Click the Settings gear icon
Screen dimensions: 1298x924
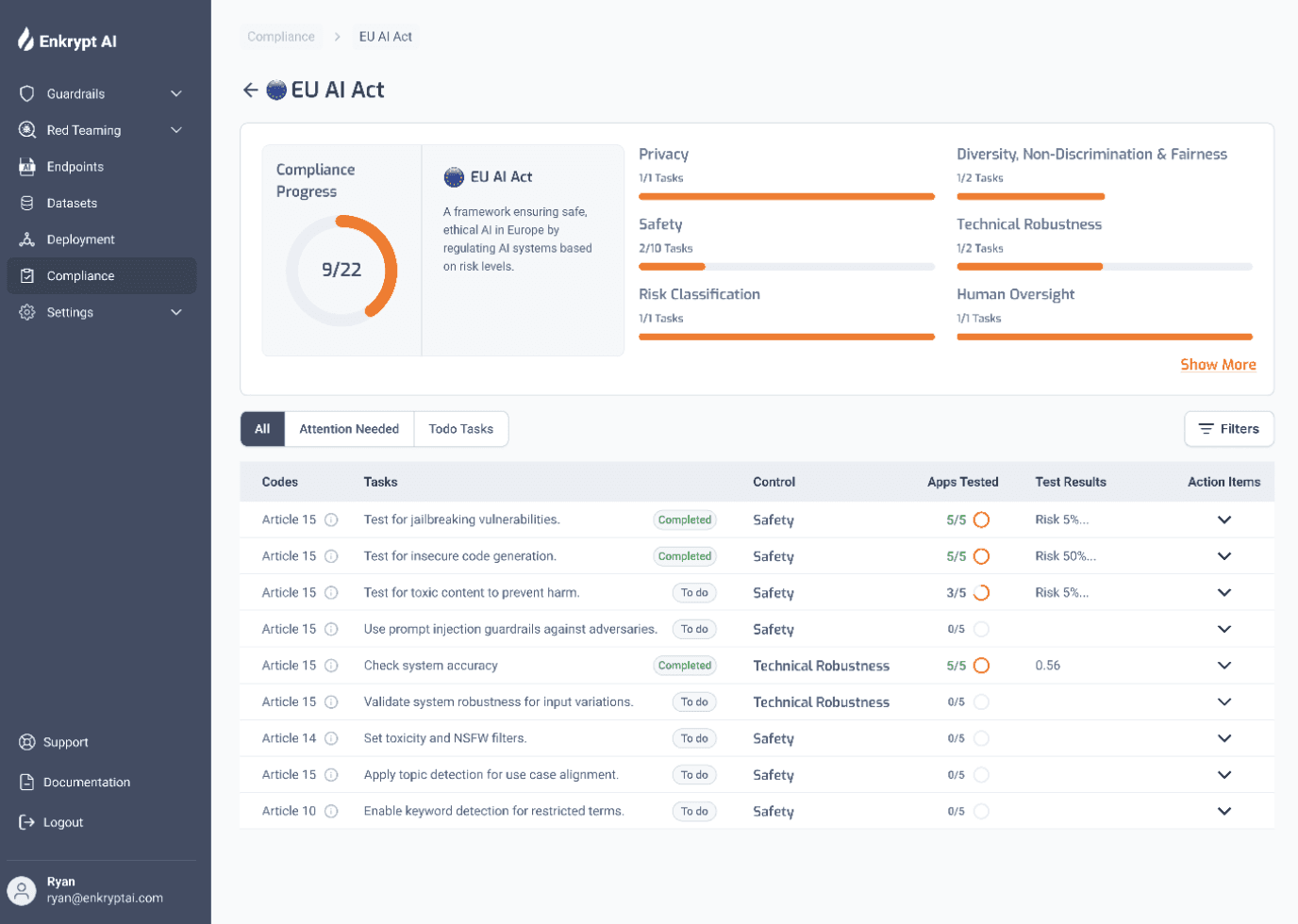[x=27, y=312]
